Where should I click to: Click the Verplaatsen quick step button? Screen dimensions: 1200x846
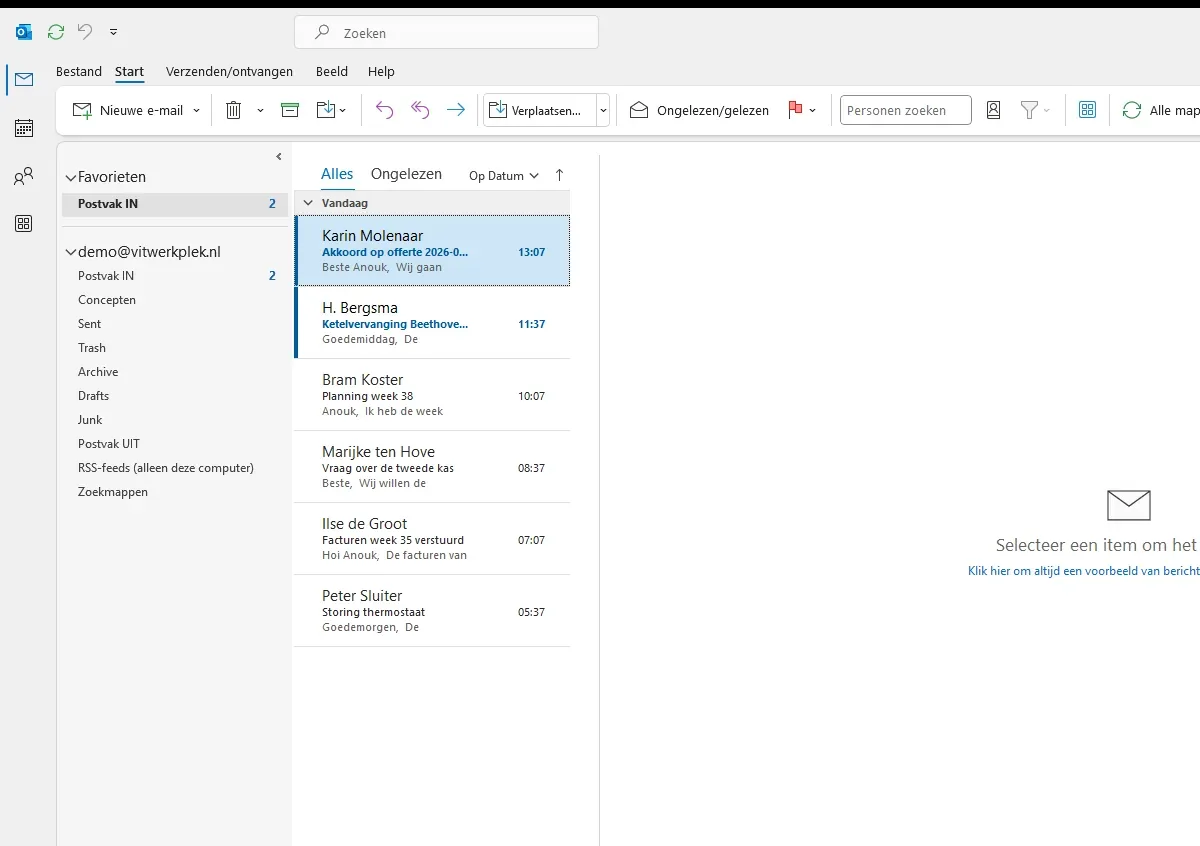[x=540, y=110]
